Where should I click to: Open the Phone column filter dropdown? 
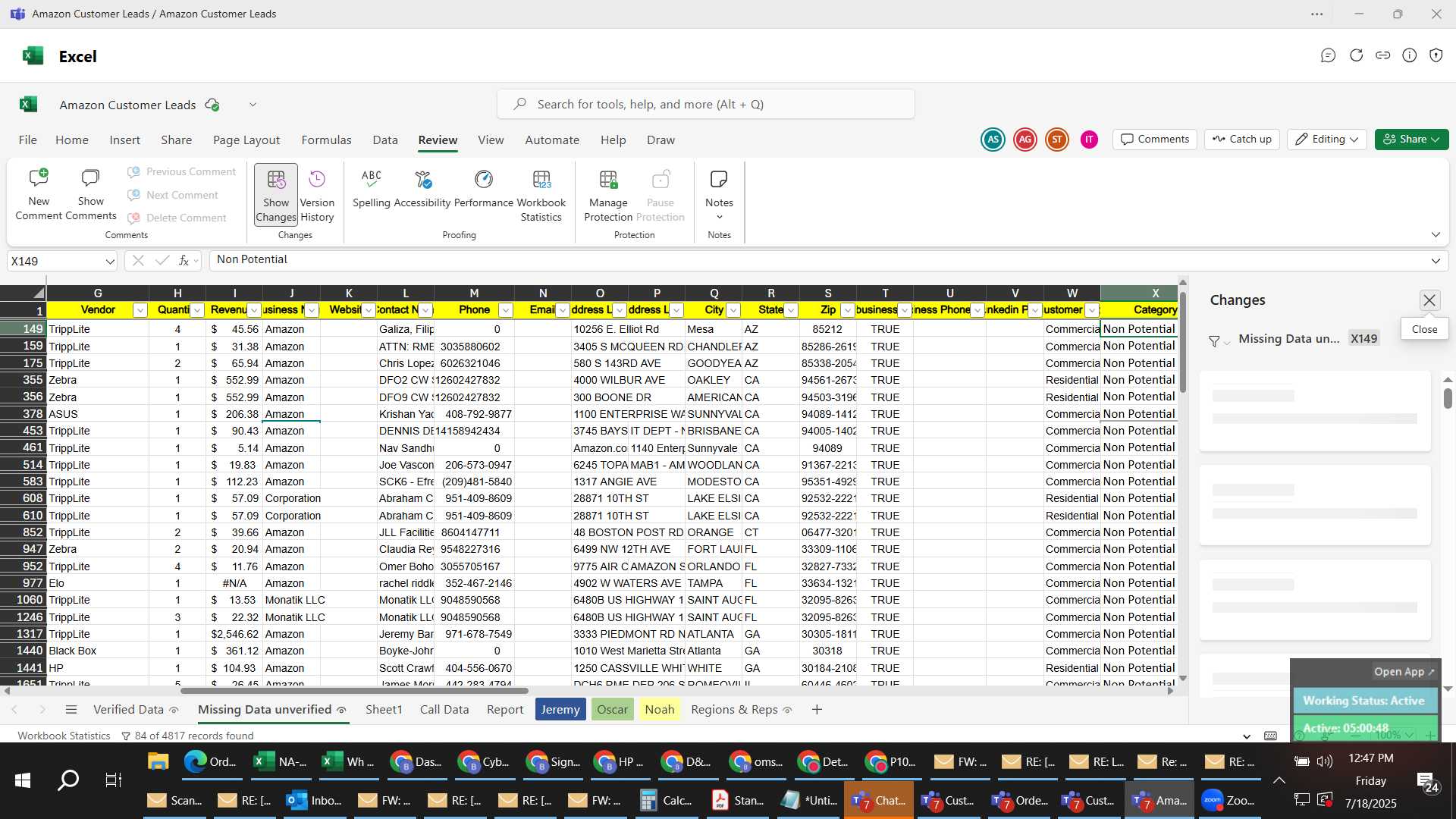coord(506,310)
